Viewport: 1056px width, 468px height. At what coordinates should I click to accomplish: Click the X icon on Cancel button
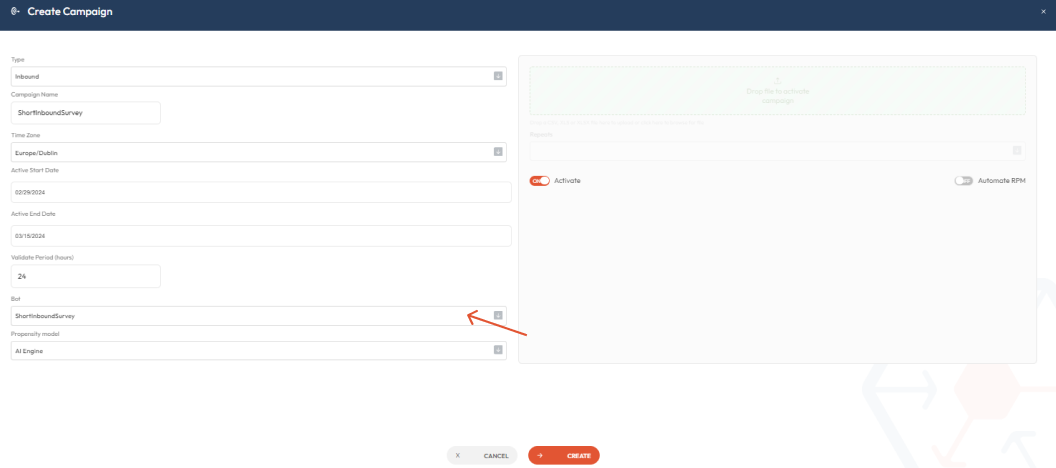tap(458, 456)
